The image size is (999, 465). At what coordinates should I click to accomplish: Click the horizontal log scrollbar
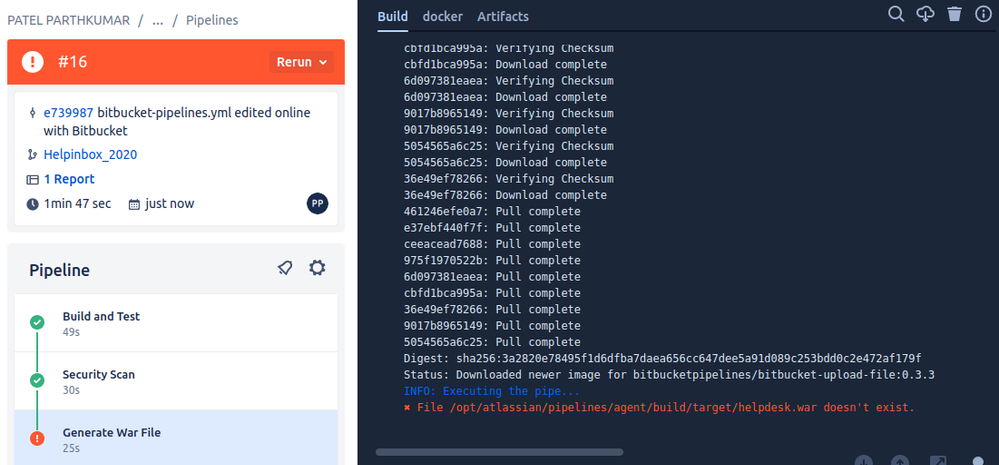pyautogui.click(x=499, y=452)
